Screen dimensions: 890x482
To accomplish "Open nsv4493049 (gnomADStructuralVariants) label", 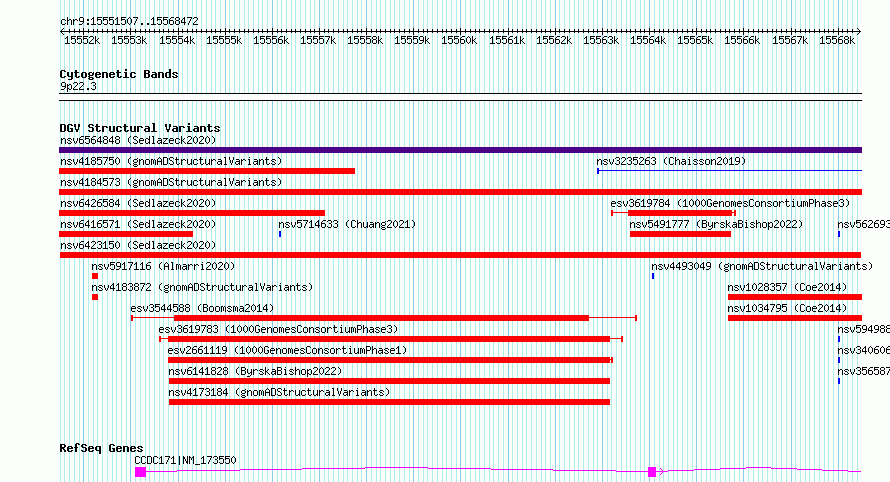I will click(762, 266).
